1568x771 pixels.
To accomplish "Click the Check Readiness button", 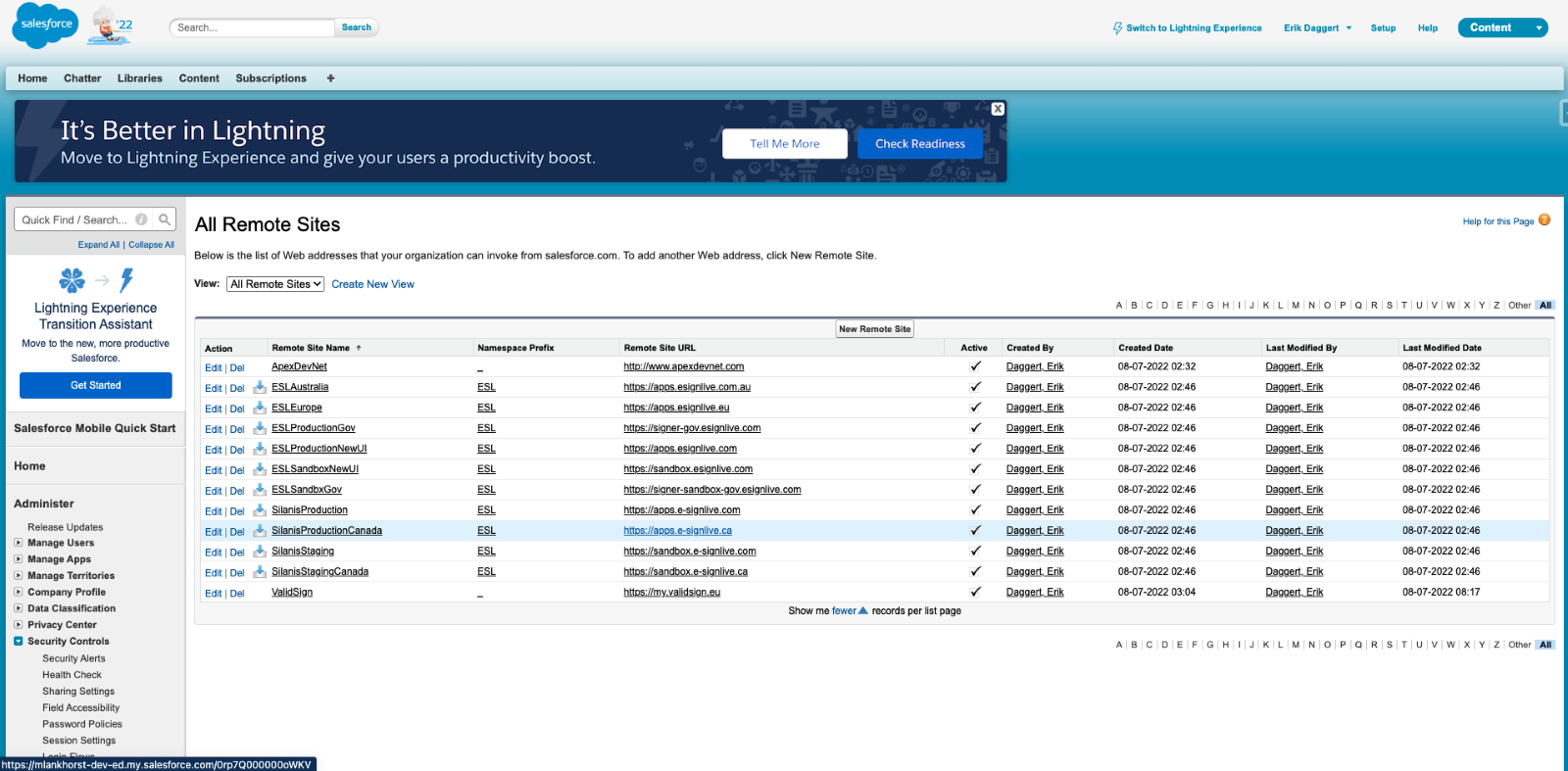I will (x=920, y=144).
